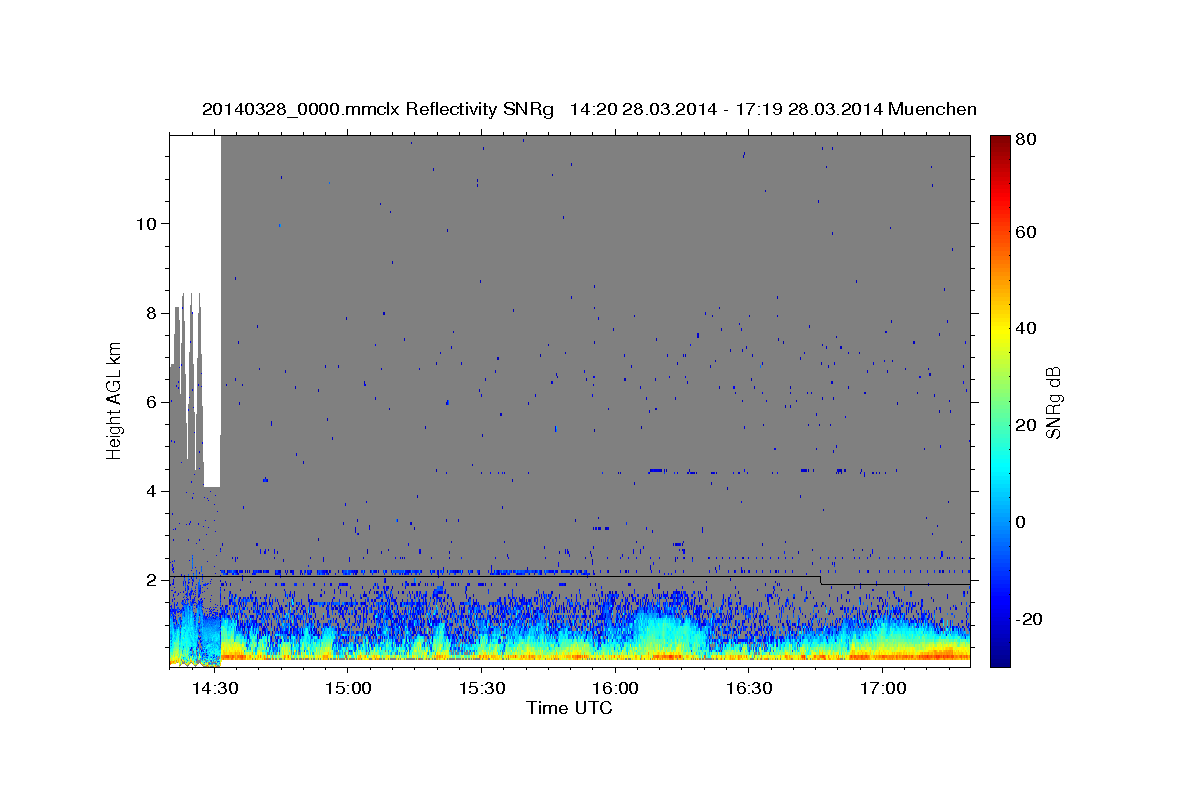
Task: Click the 15:30 time tick label
Action: point(481,689)
